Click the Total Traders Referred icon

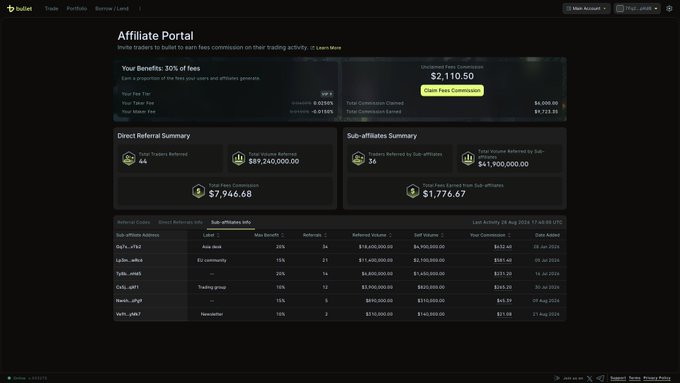128,158
